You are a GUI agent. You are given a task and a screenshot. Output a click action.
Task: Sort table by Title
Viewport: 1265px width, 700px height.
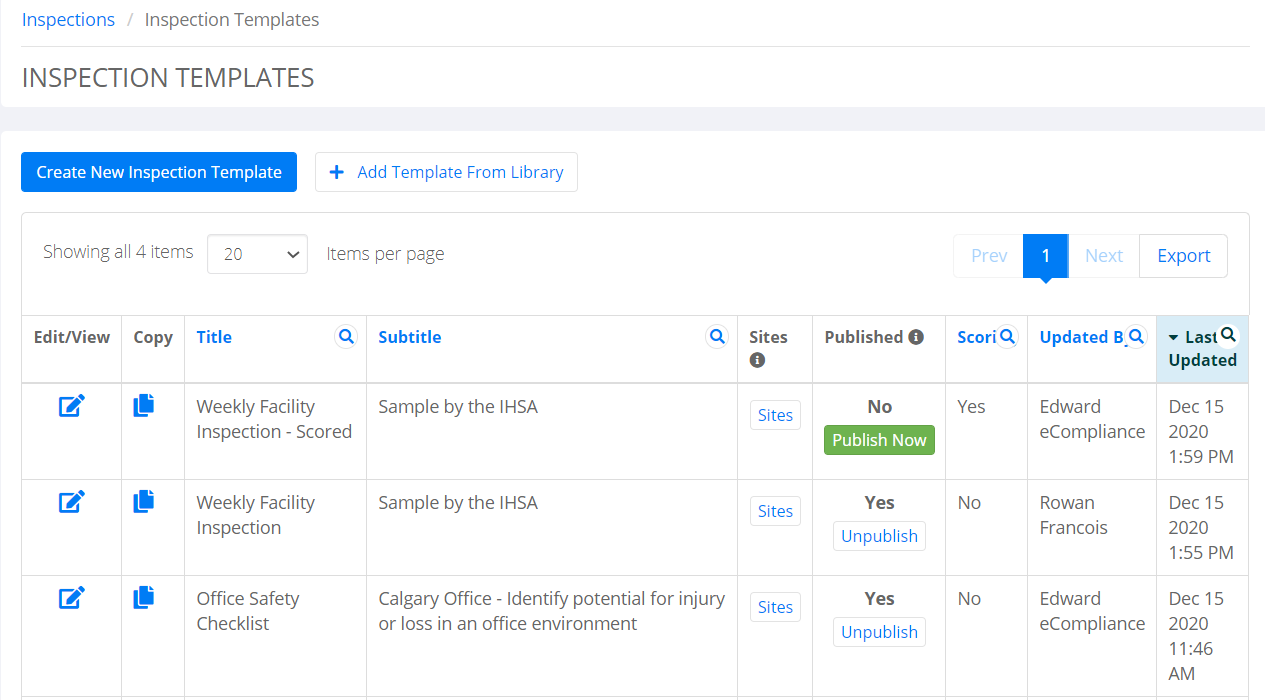(x=214, y=337)
